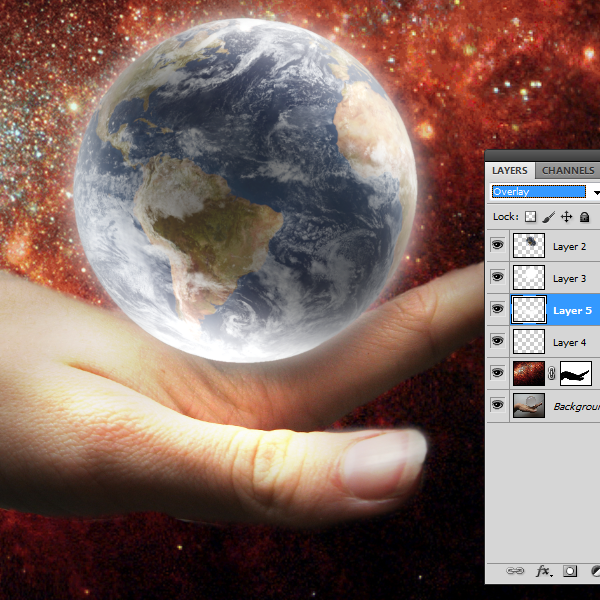Click the Background layer name
This screenshot has width=600, height=600.
[x=577, y=406]
